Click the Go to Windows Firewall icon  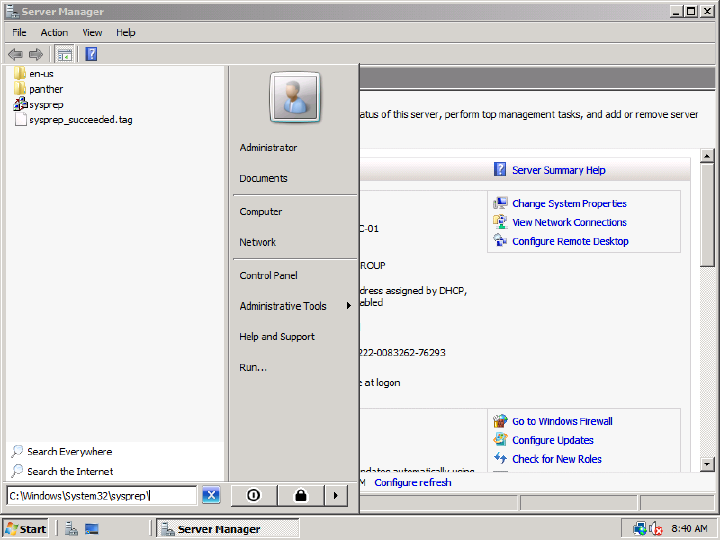point(500,421)
